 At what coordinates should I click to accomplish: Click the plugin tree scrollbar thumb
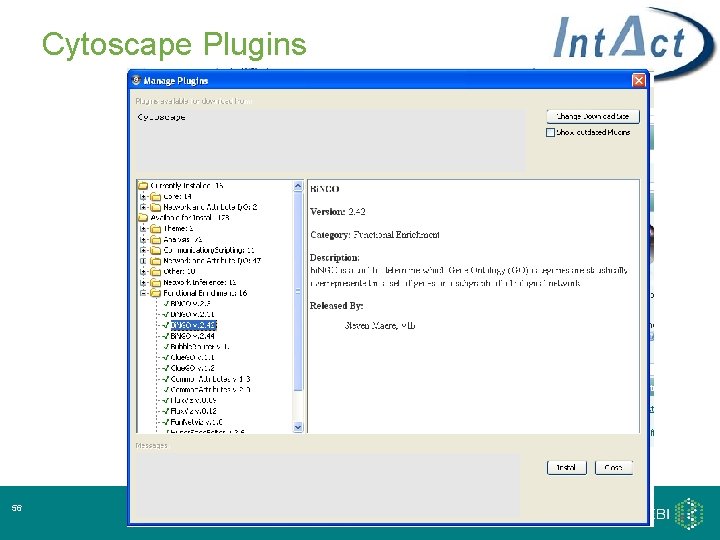pyautogui.click(x=298, y=291)
